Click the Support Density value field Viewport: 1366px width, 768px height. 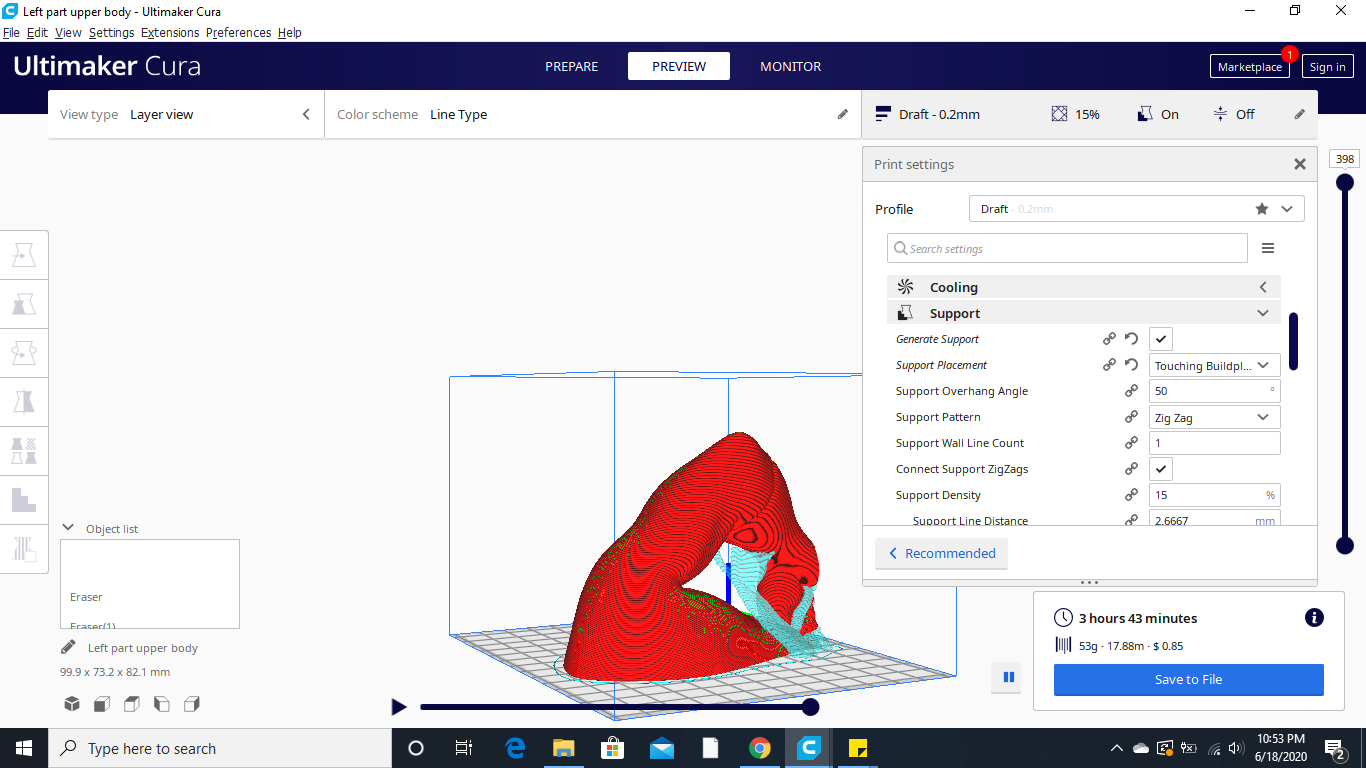pos(1214,495)
